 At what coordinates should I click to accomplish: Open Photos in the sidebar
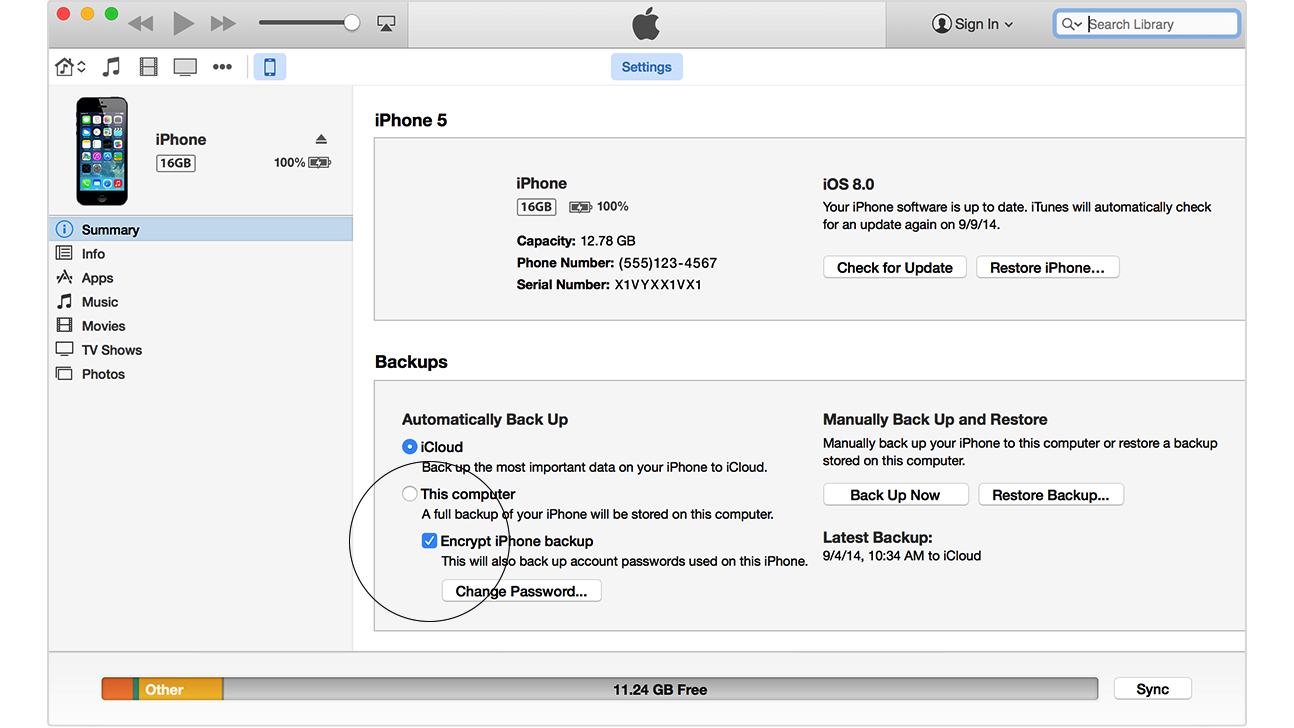click(200, 374)
